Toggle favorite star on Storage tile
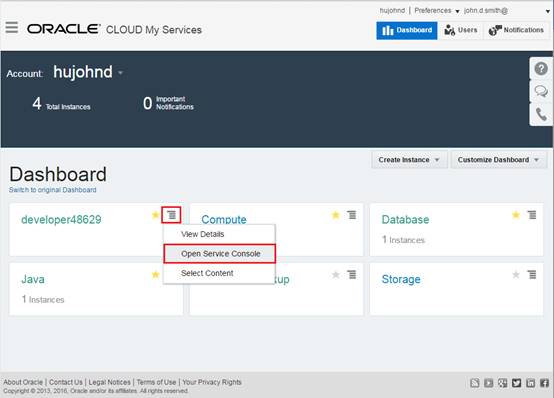The image size is (554, 398). 516,274
